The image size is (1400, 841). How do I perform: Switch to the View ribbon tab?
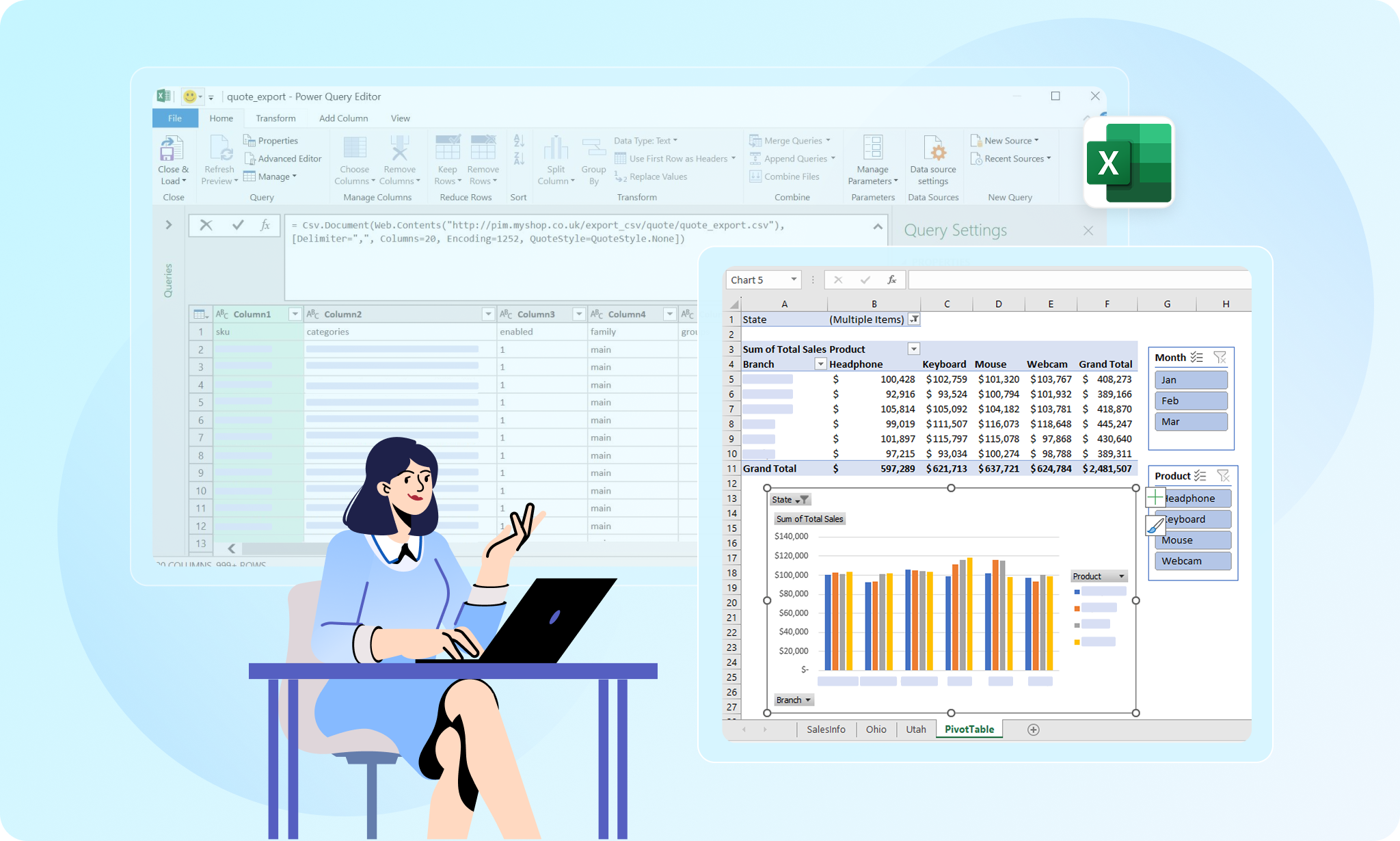[x=400, y=118]
